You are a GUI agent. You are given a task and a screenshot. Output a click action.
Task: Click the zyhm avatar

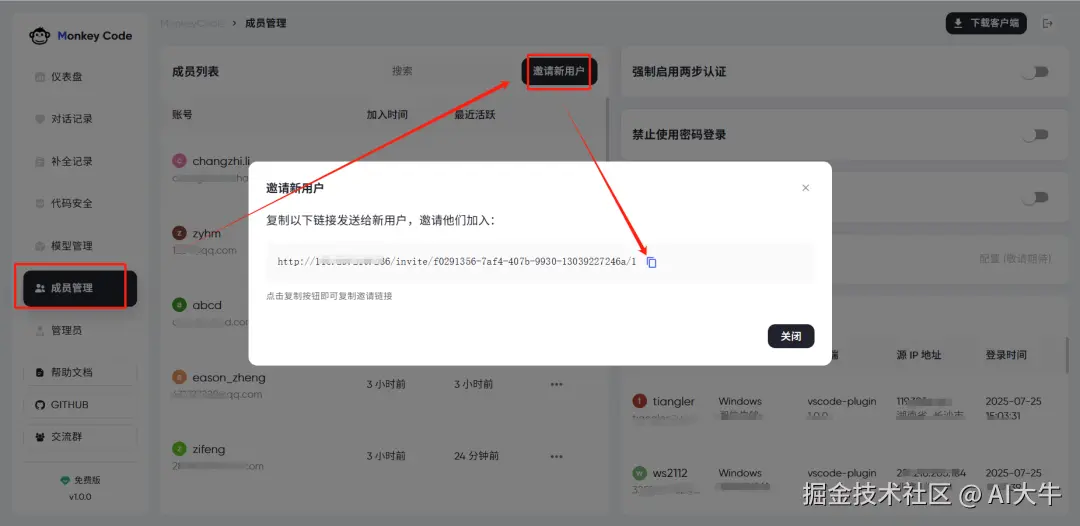179,233
